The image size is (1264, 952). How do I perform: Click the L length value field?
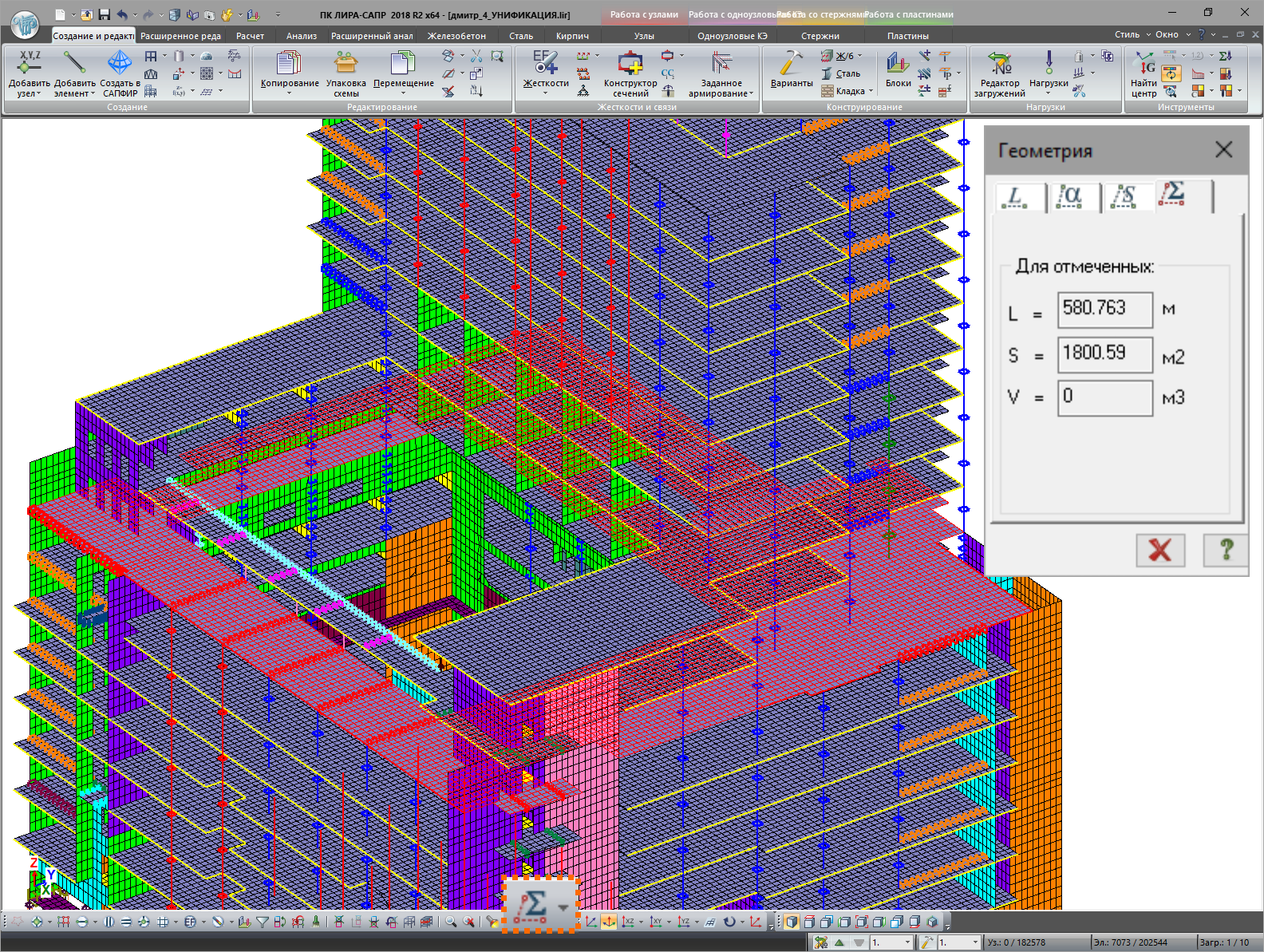[1104, 309]
